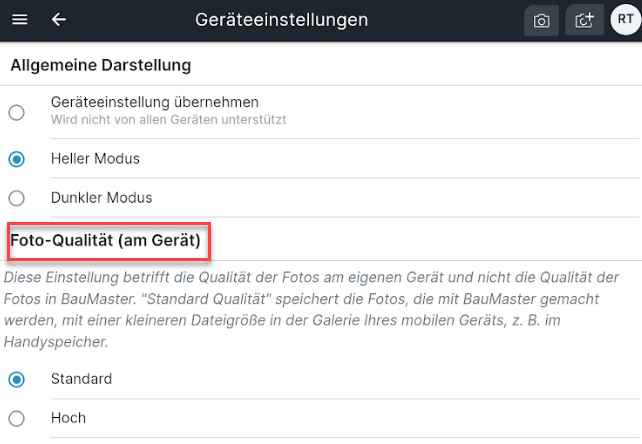Open the camera to take a photo
The width and height of the screenshot is (642, 444).
(541, 20)
